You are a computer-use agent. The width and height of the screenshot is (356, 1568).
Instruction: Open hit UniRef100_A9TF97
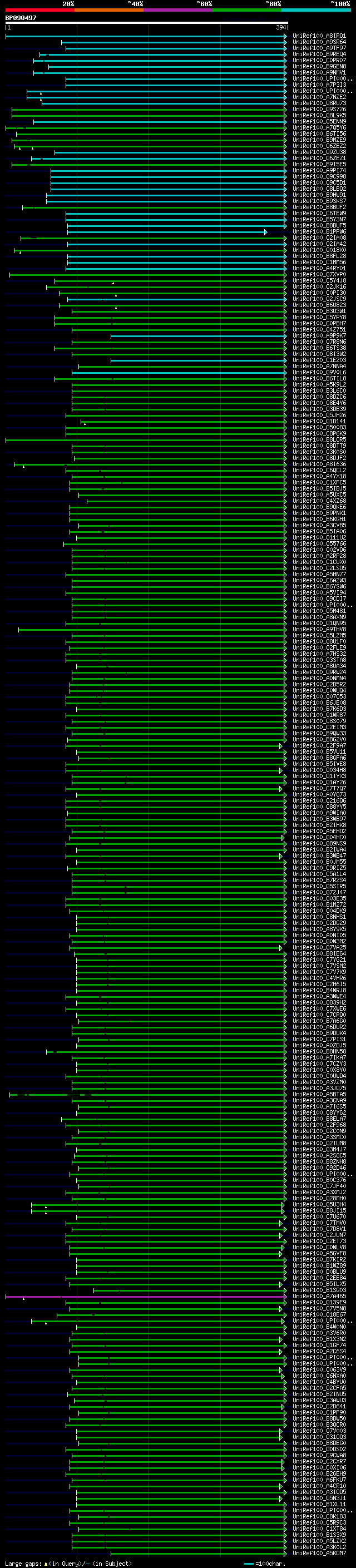pyautogui.click(x=319, y=49)
